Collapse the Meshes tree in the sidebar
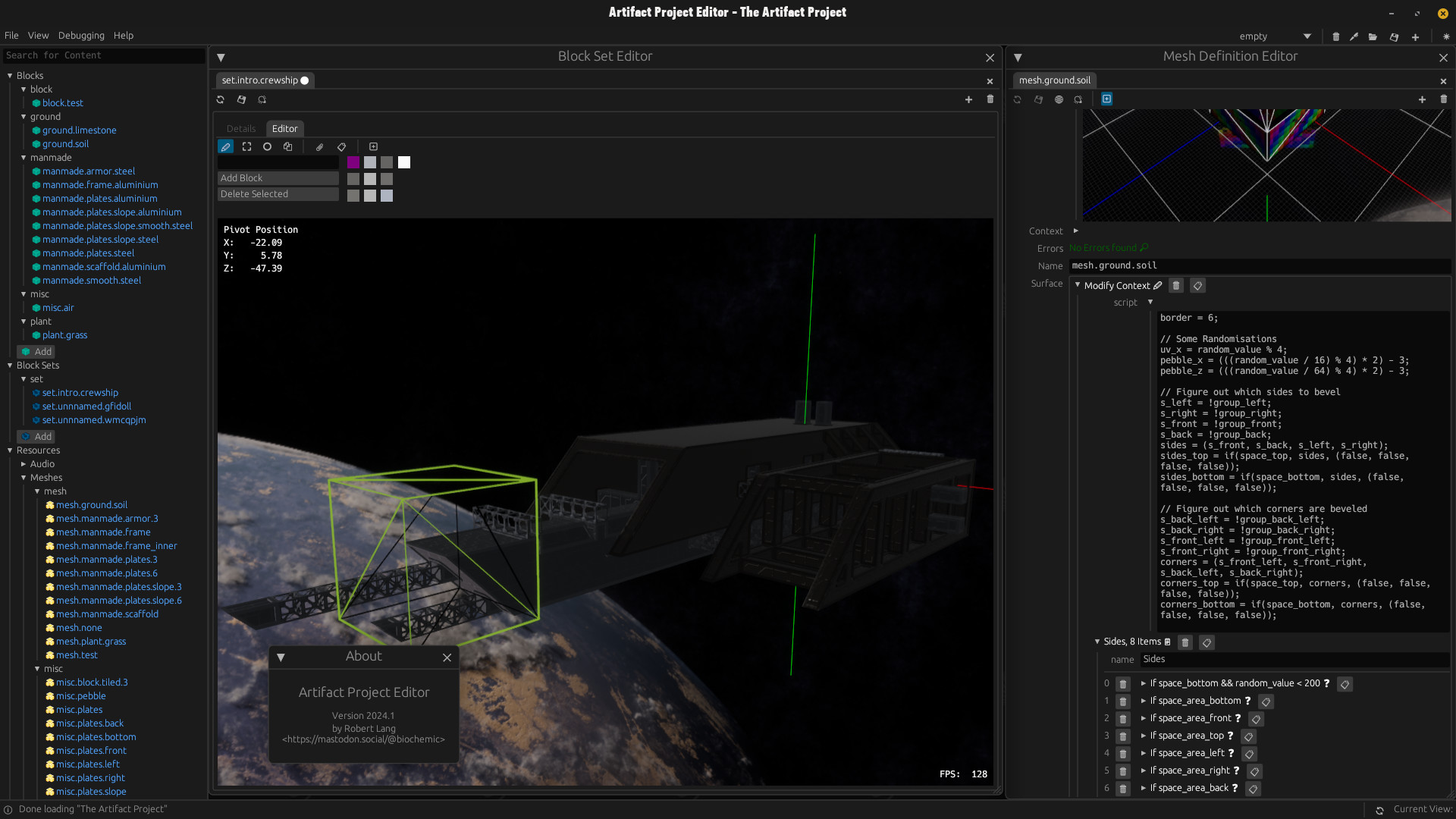Viewport: 1456px width, 819px height. tap(24, 478)
